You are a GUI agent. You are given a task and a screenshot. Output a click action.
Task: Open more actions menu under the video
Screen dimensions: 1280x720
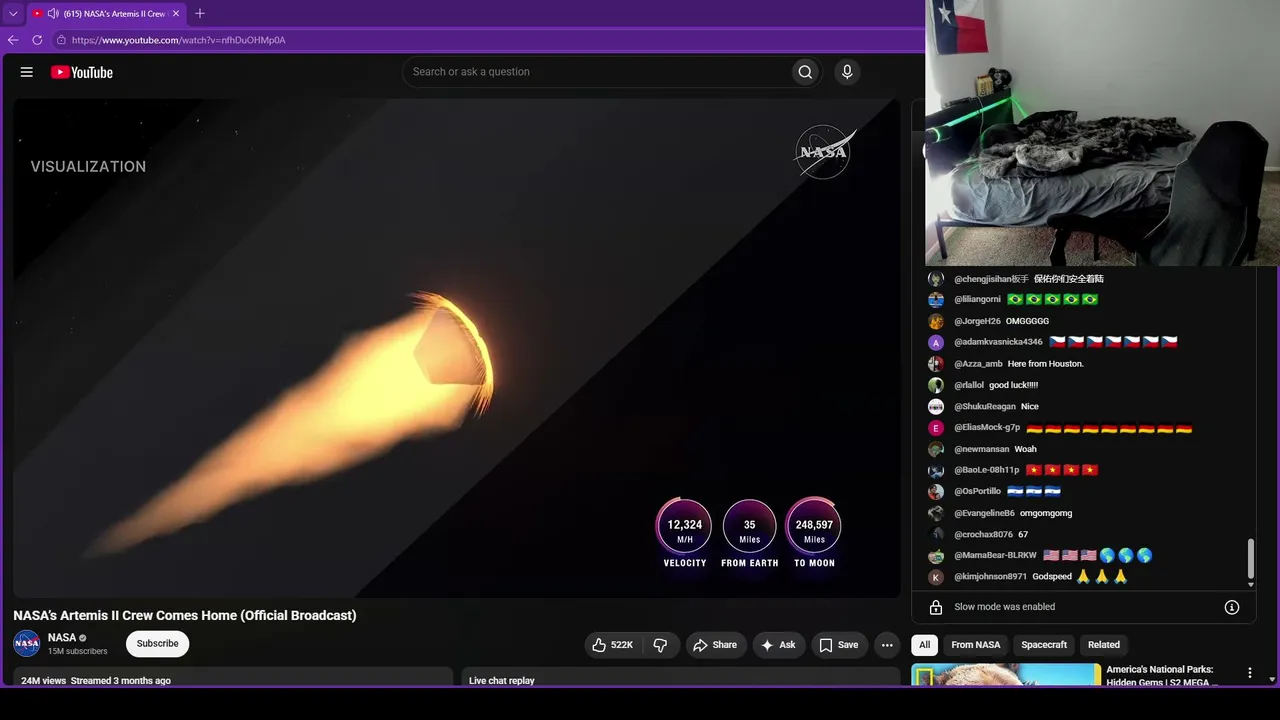pos(887,645)
